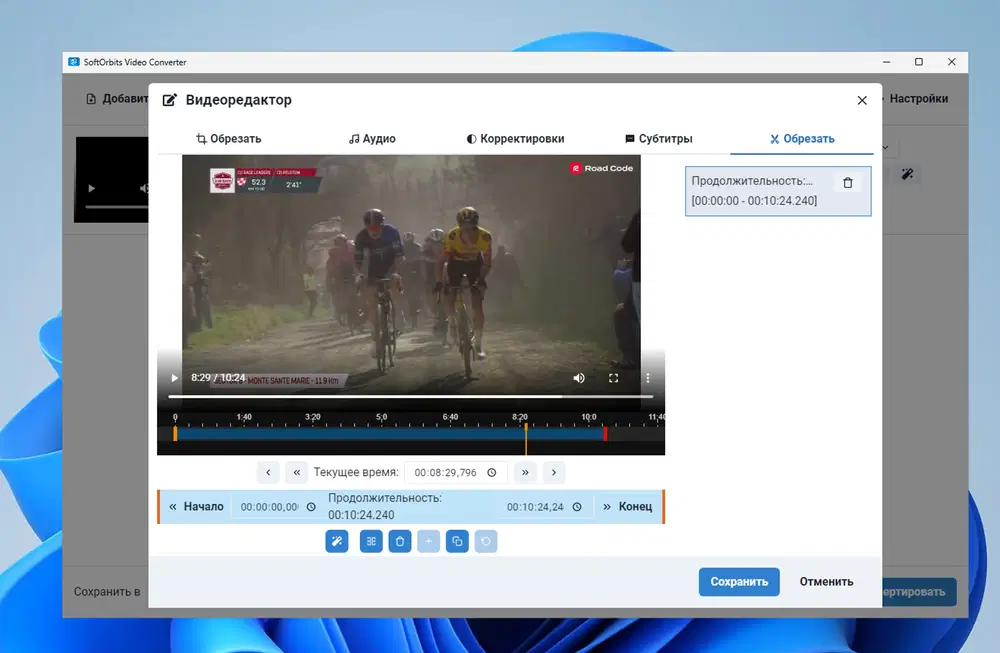1000x653 pixels.
Task: Click the video frame with cyclists
Action: tap(411, 268)
